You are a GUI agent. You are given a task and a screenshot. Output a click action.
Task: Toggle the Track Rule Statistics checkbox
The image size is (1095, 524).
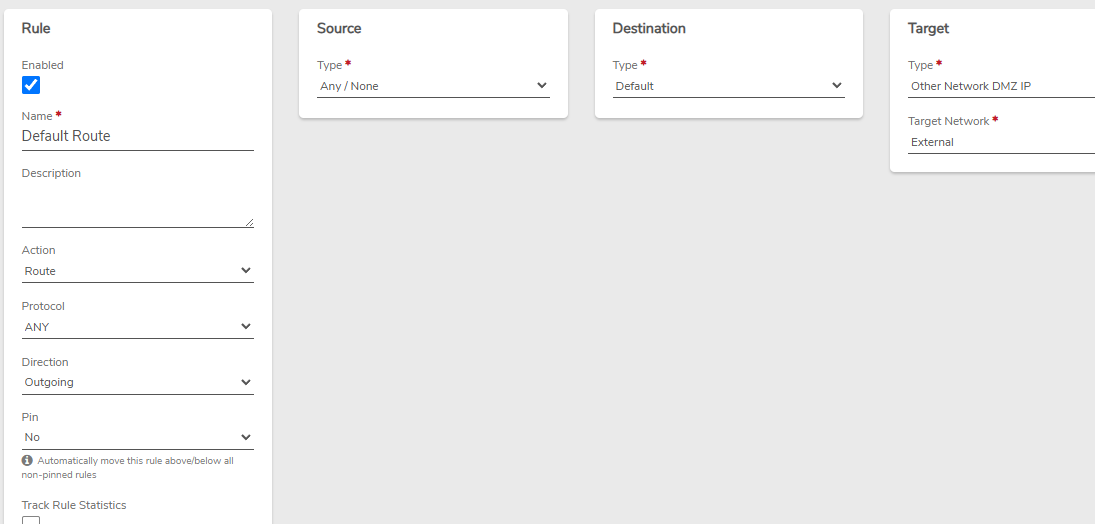coord(31,520)
